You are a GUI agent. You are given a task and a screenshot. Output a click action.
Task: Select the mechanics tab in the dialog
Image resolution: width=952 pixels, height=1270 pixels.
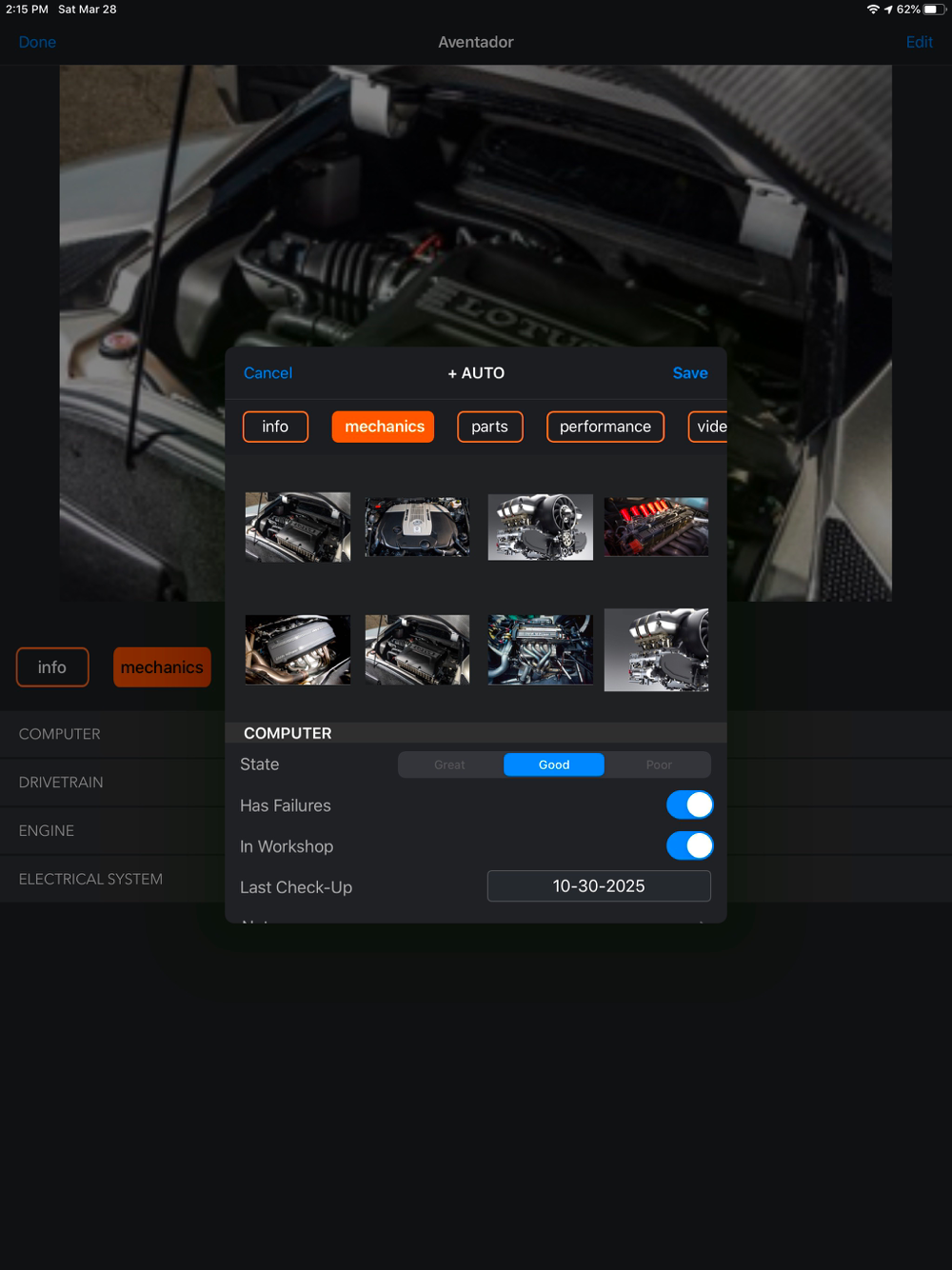point(384,427)
